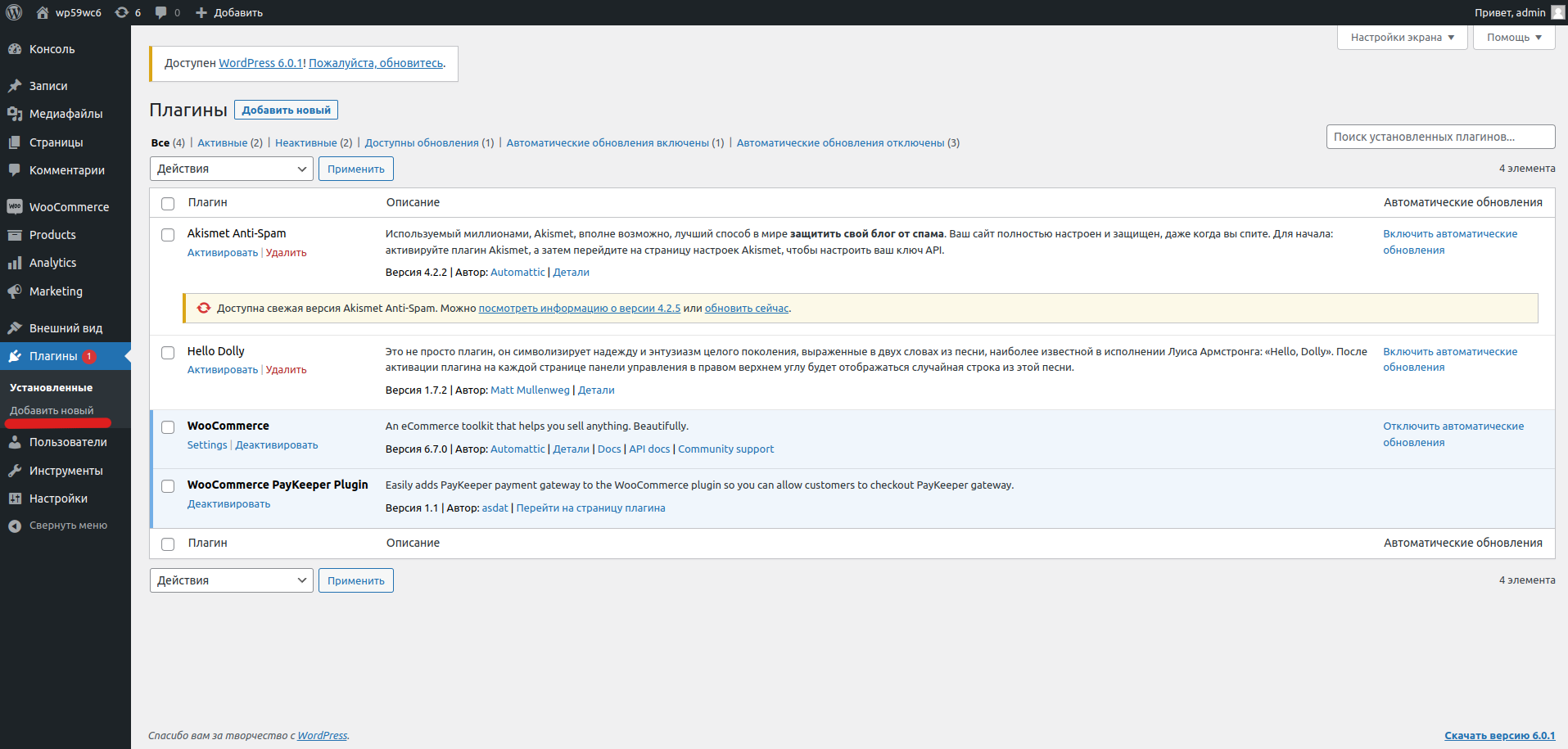Image resolution: width=1568 pixels, height=749 pixels.
Task: Collapse menu using the Свернуть меню icon
Action: [15, 526]
